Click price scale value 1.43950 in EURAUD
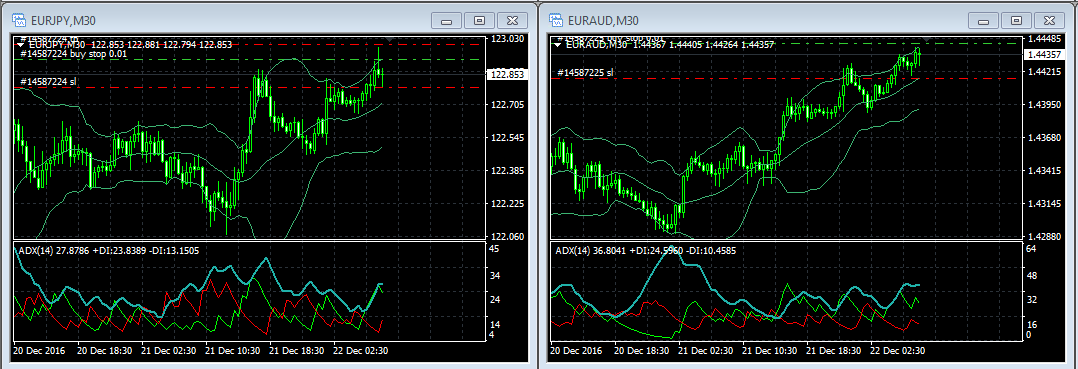This screenshot has height=369, width=1078. pos(1046,104)
